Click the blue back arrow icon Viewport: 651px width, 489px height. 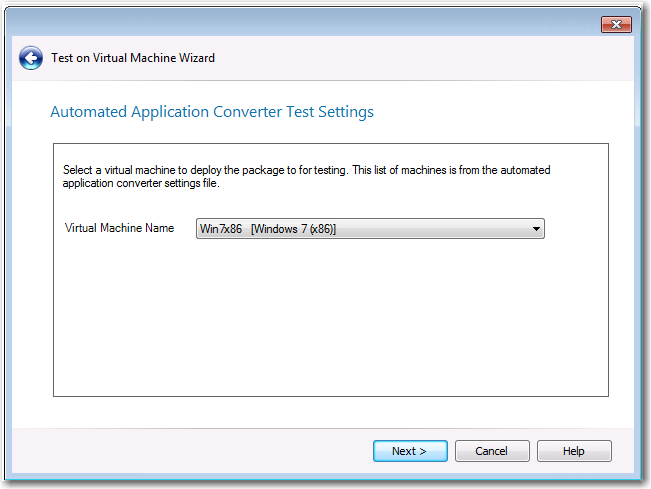[31, 58]
